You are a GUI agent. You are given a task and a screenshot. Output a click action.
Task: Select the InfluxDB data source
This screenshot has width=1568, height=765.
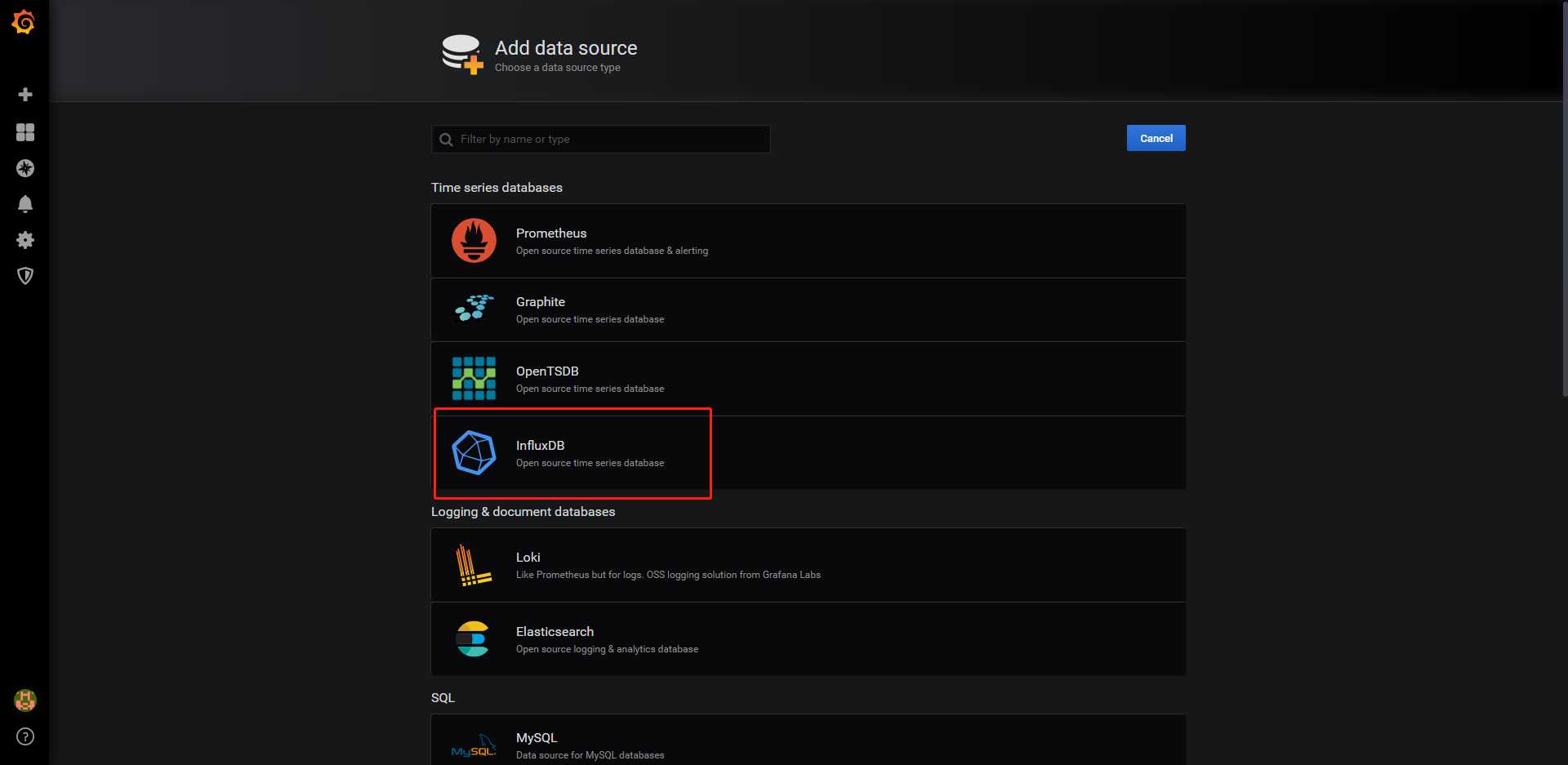[808, 453]
